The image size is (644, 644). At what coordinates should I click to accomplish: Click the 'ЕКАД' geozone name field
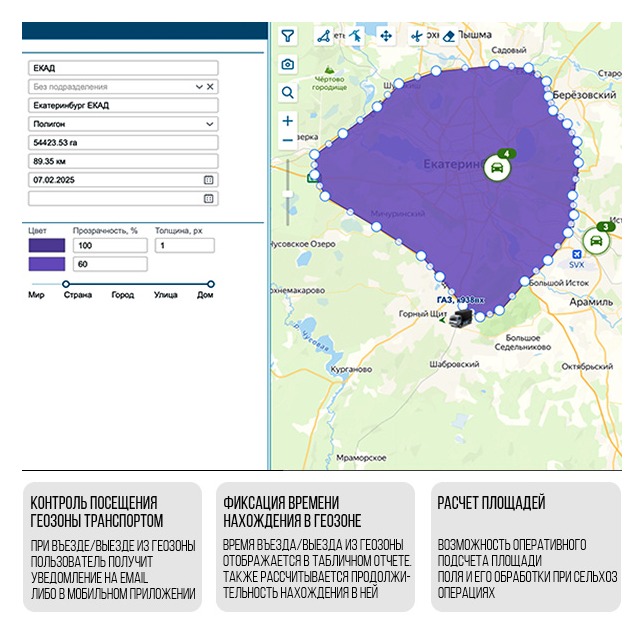pyautogui.click(x=122, y=69)
